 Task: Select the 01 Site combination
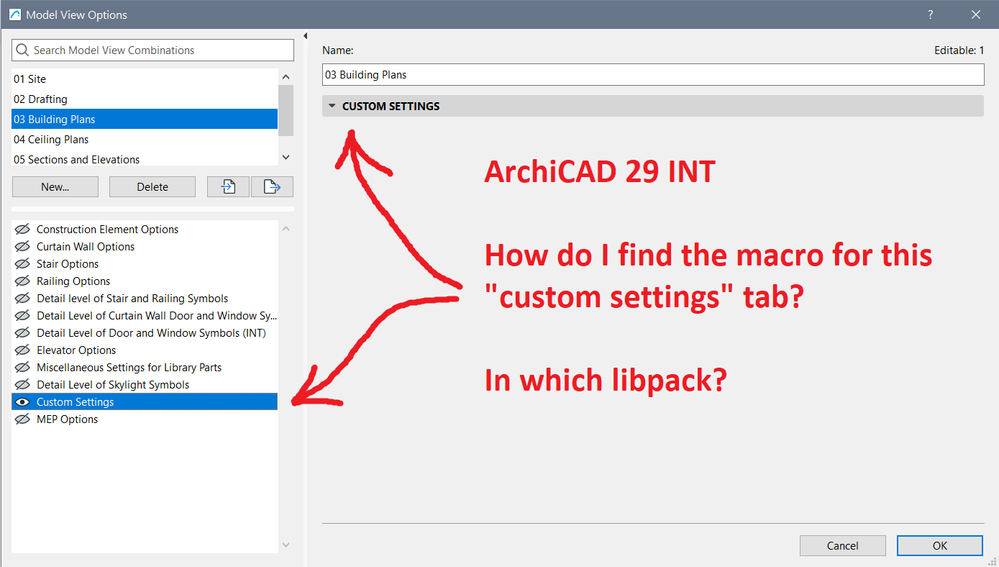pos(145,79)
